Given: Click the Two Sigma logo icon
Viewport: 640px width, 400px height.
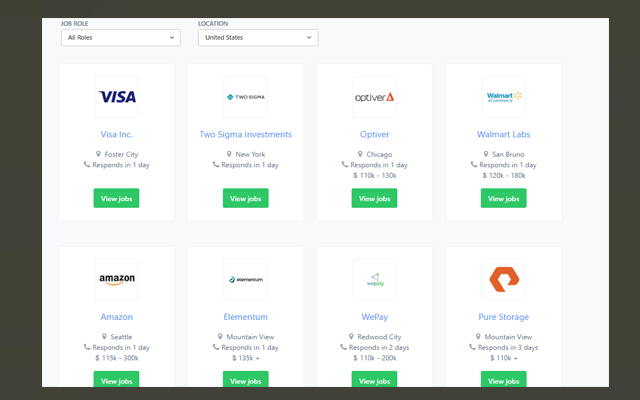Looking at the screenshot, I should (x=245, y=97).
